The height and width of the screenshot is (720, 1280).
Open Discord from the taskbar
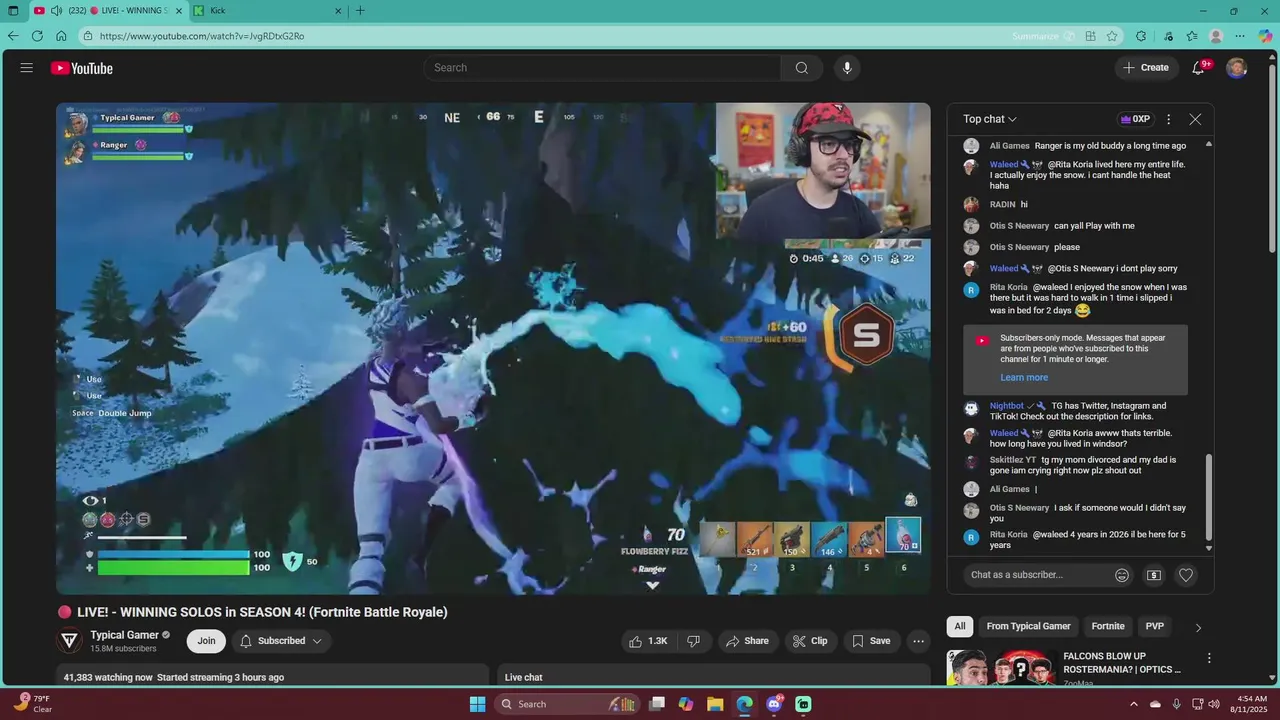pos(774,704)
